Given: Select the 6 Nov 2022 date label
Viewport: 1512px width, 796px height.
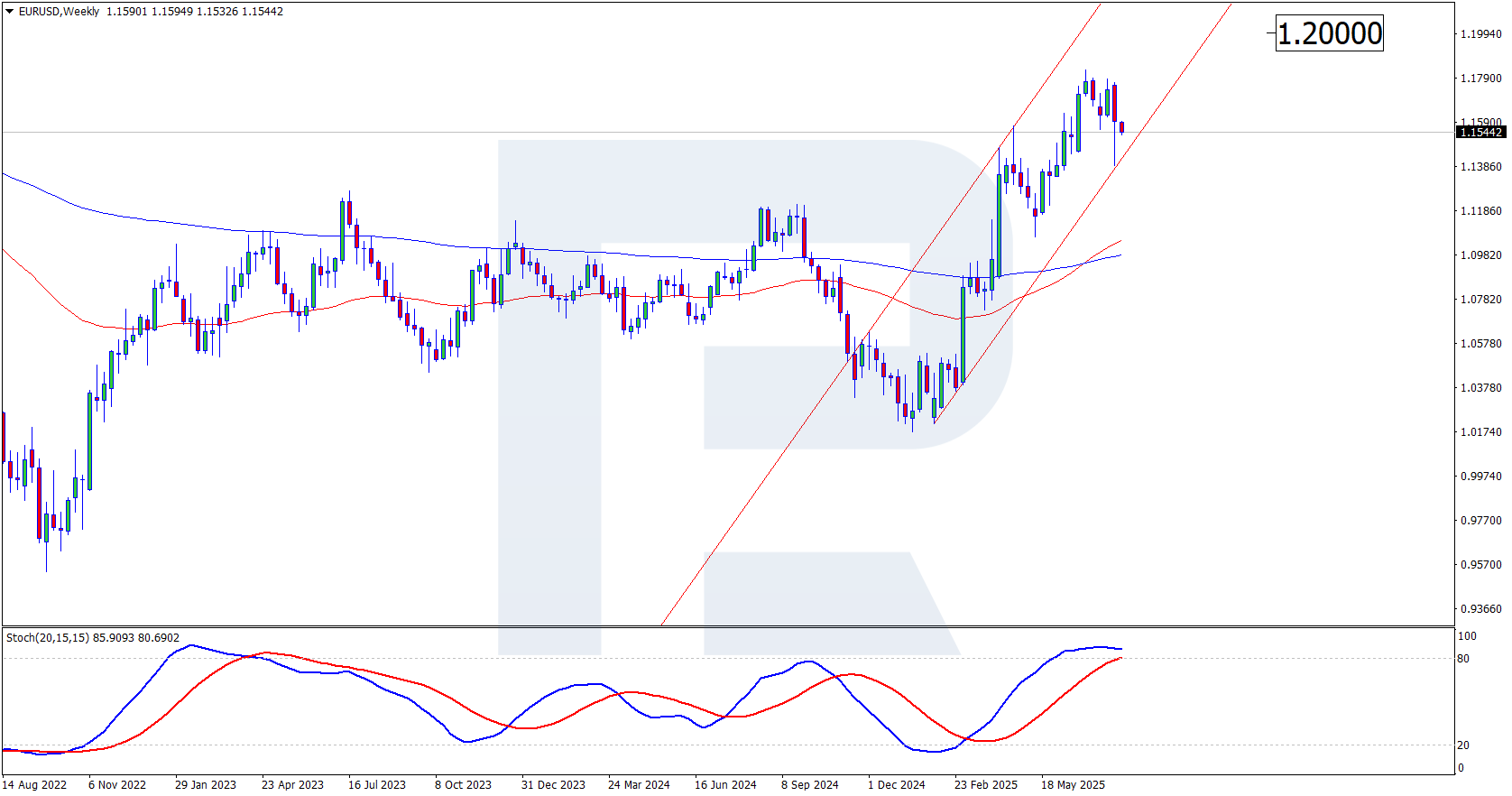Looking at the screenshot, I should [x=117, y=785].
